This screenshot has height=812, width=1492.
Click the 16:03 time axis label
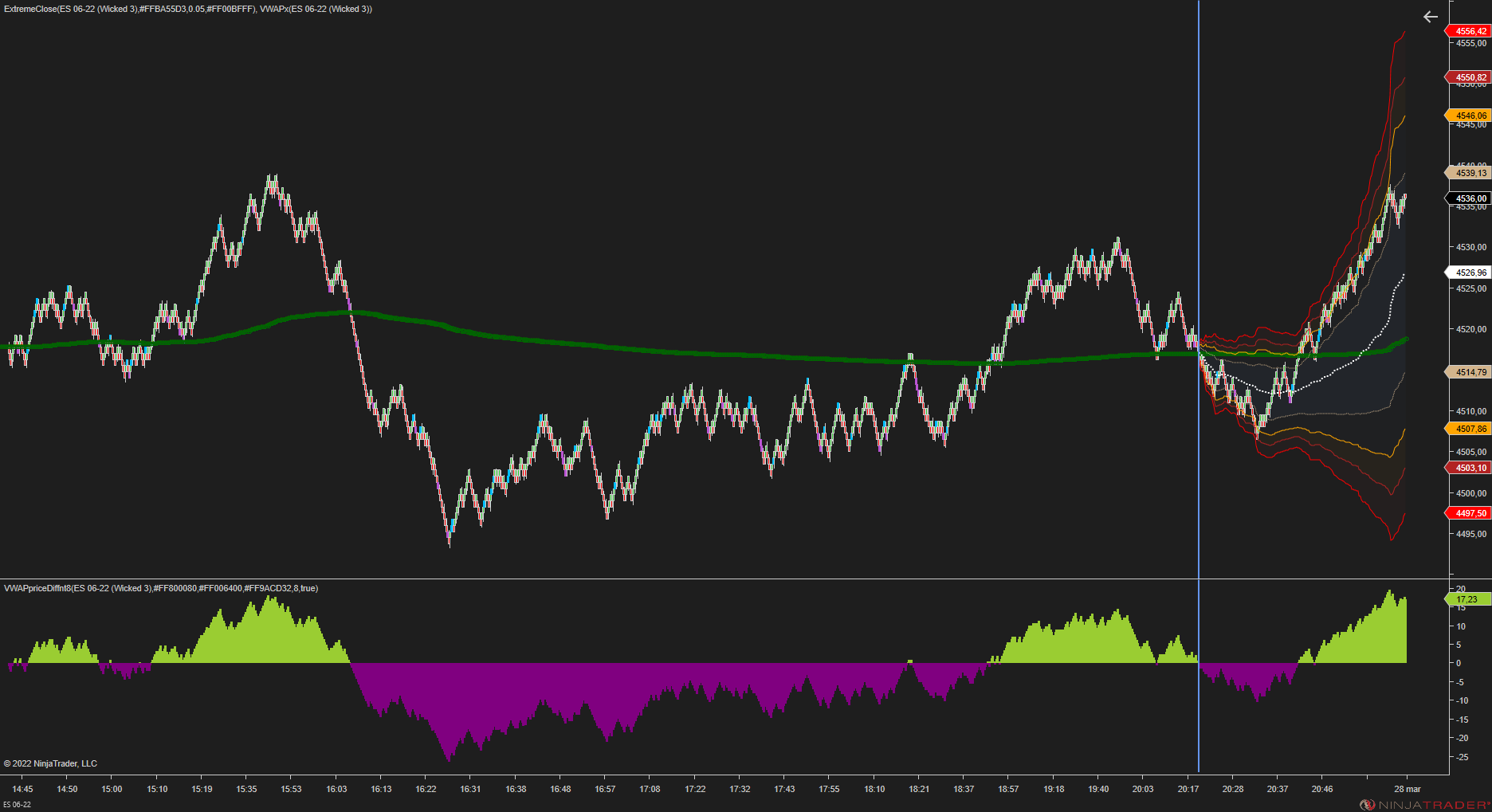(x=336, y=789)
